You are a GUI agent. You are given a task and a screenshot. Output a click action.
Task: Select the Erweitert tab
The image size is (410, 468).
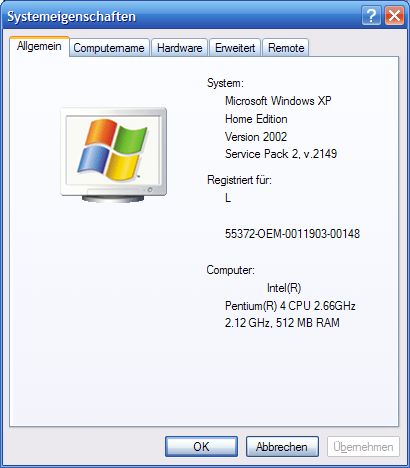[x=235, y=48]
